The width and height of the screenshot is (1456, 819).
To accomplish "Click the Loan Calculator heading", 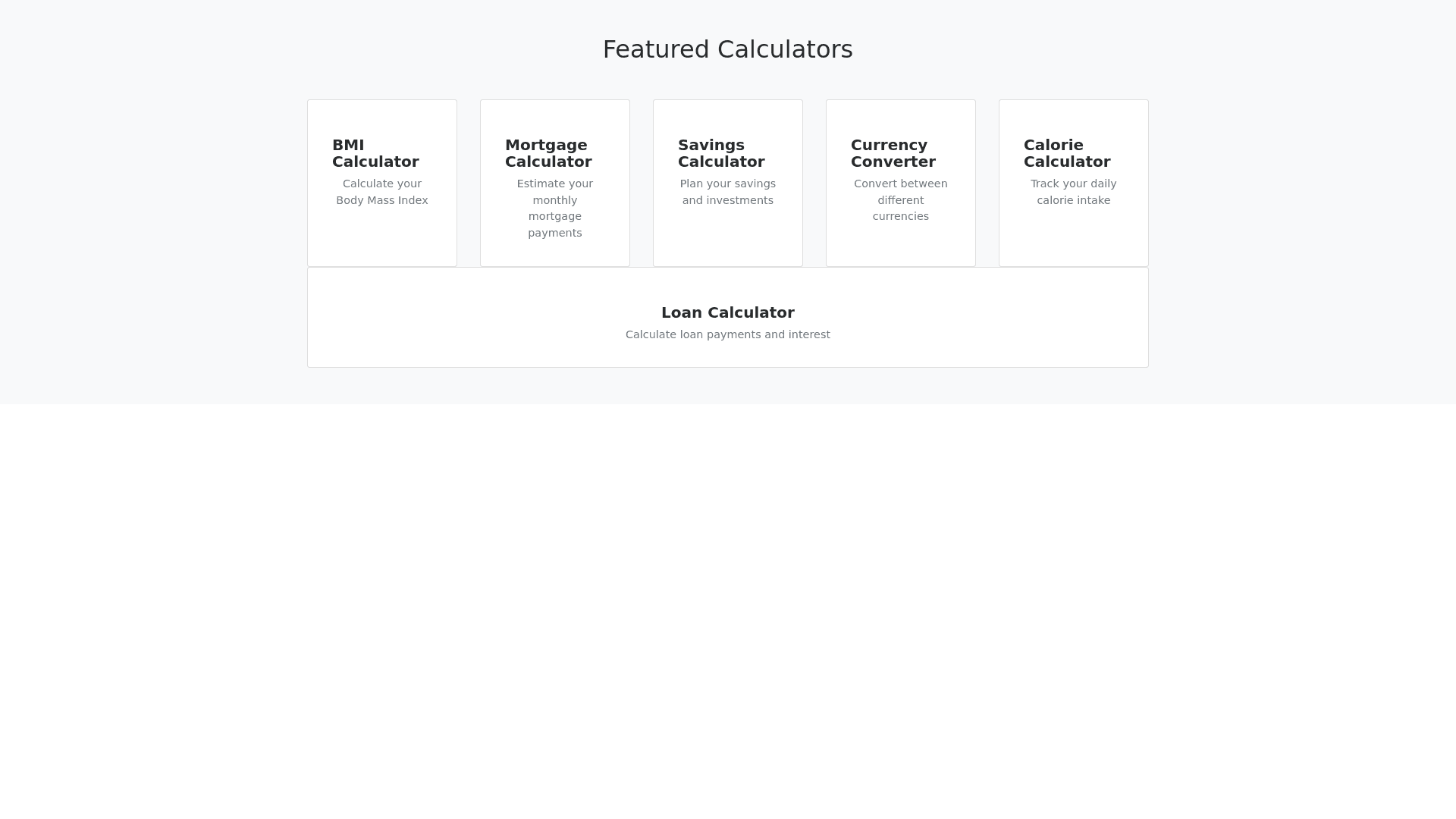I will 727,312.
